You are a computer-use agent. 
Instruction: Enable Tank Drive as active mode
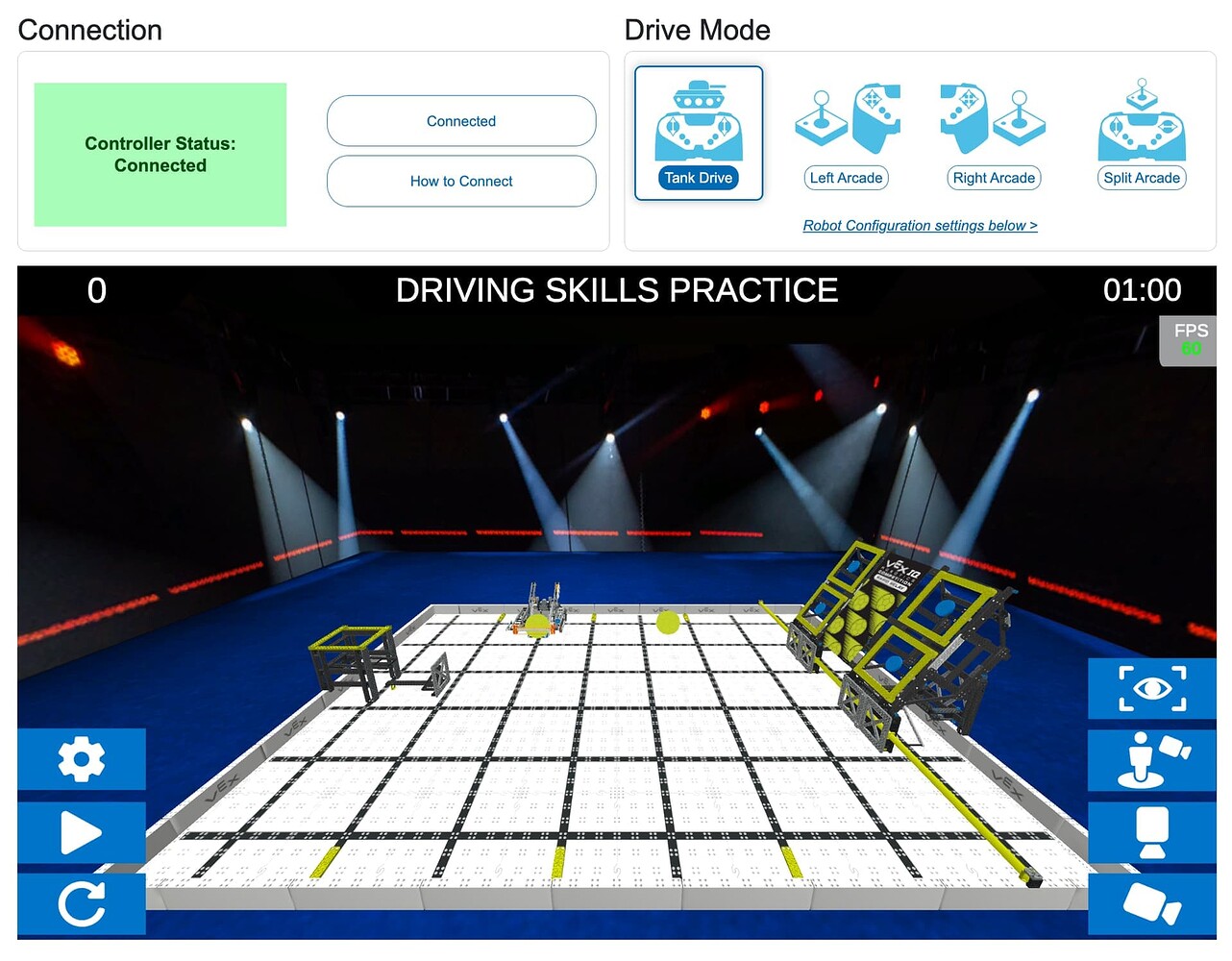click(x=697, y=178)
